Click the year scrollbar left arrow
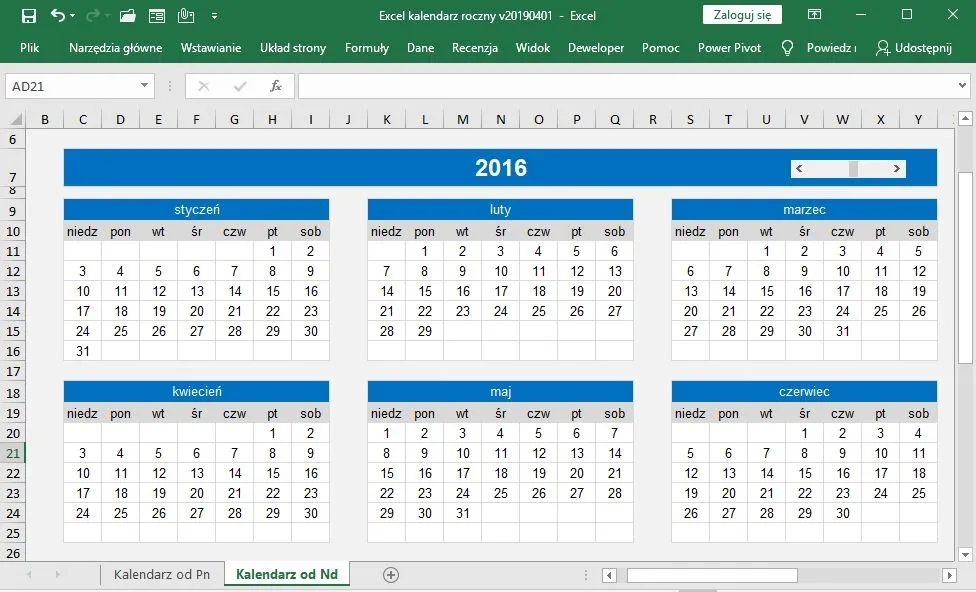The height and width of the screenshot is (592, 976). click(x=799, y=169)
